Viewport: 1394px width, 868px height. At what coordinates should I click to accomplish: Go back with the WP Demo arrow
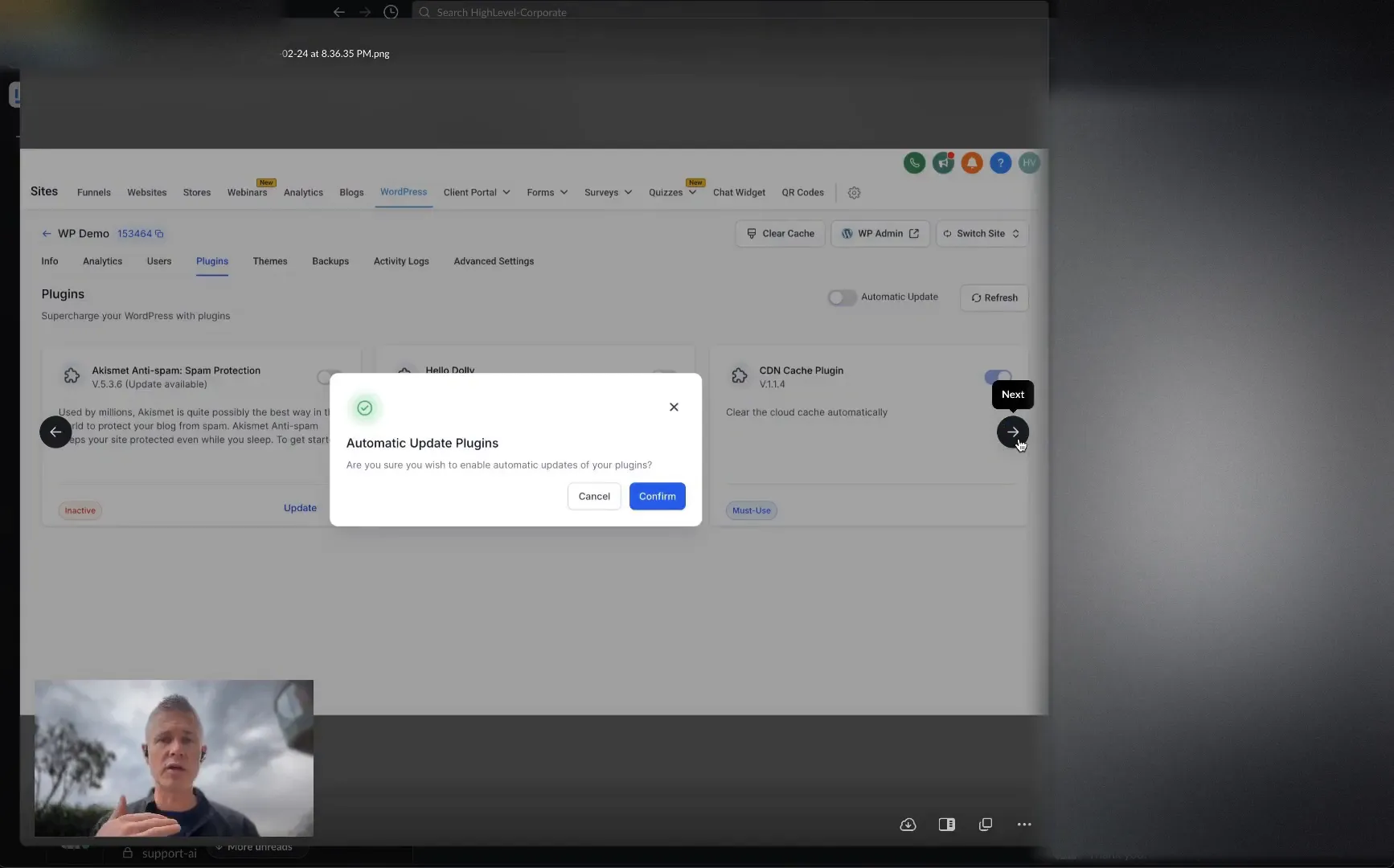47,234
